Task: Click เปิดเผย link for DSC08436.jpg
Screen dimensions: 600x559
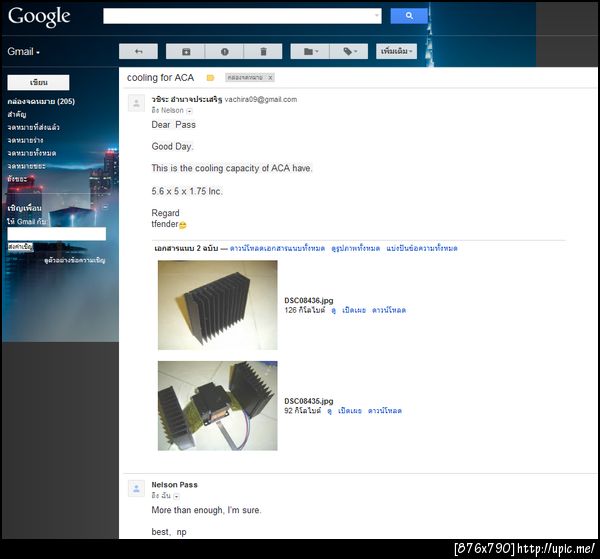Action: 354,310
